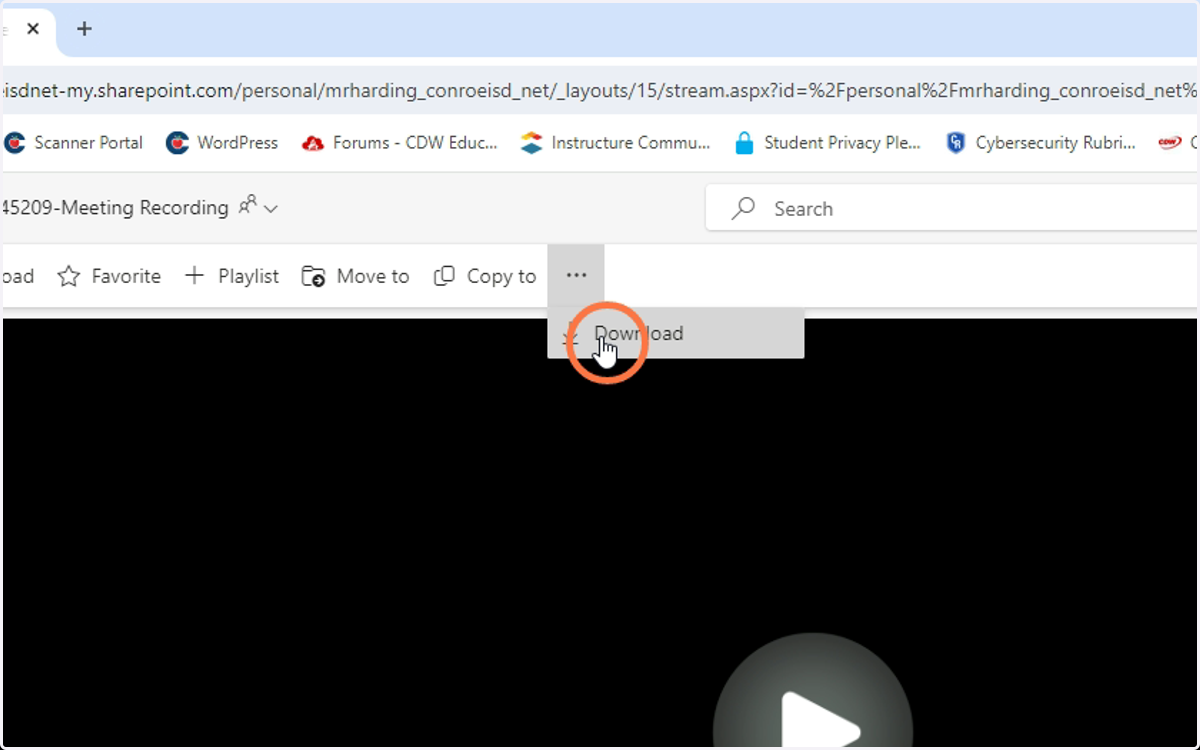Image resolution: width=1200 pixels, height=750 pixels.
Task: Mark the recording as Favorite
Action: pos(109,276)
